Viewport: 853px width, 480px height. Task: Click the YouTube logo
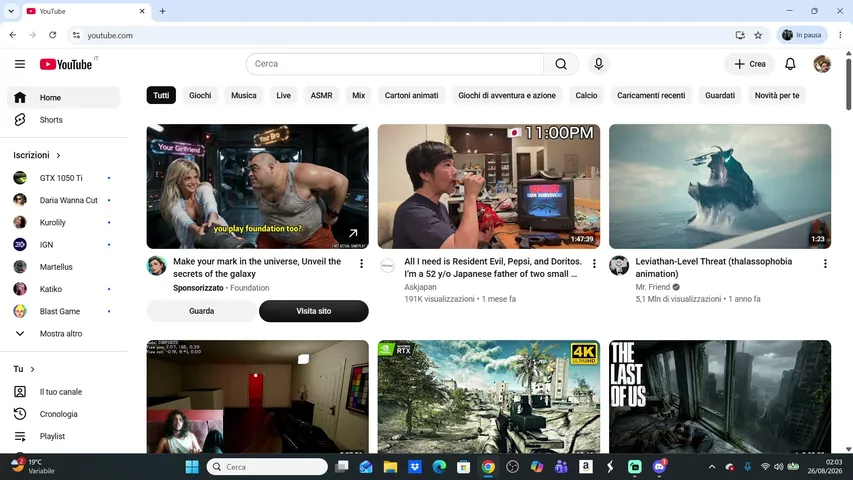tap(66, 64)
